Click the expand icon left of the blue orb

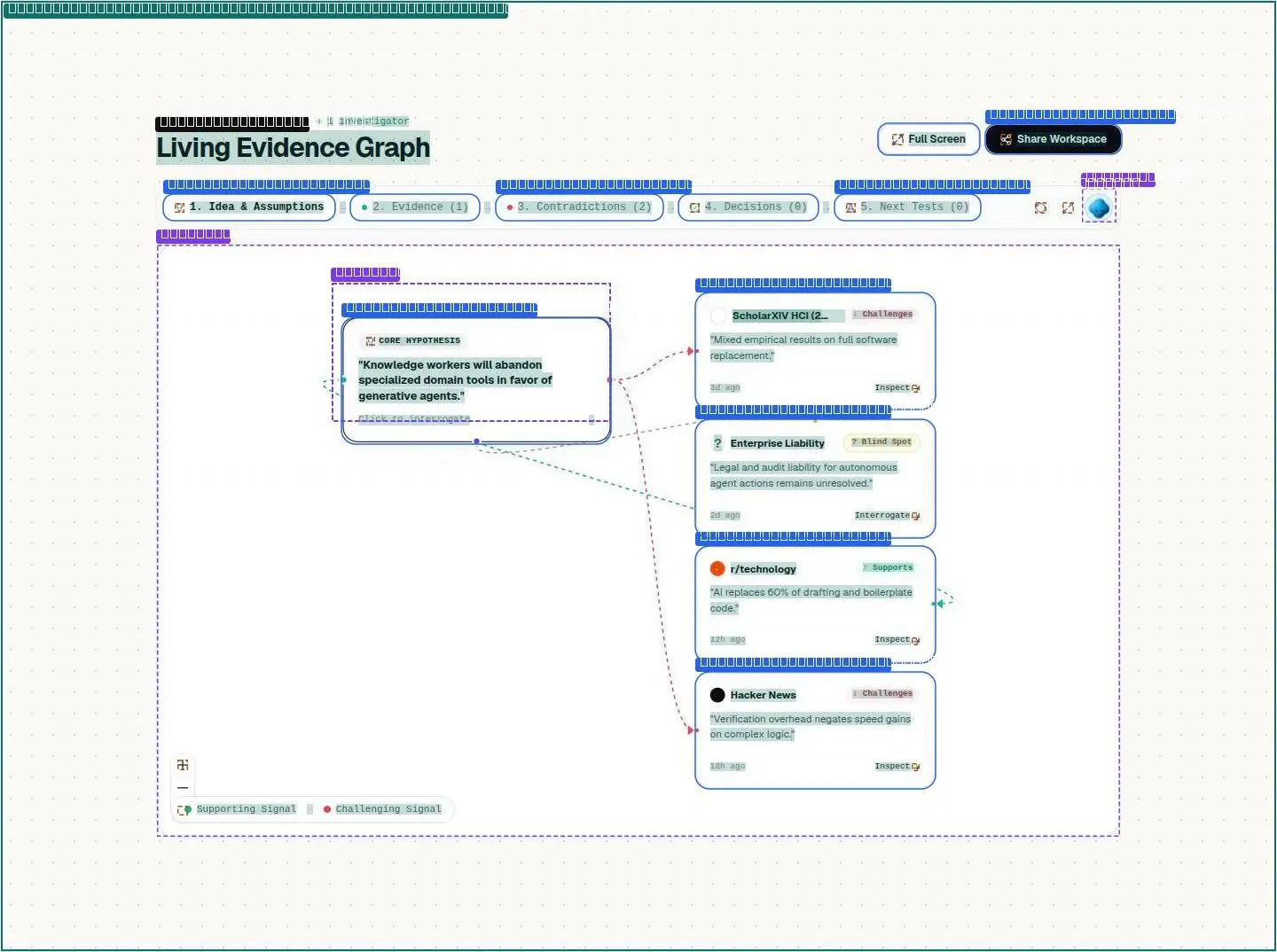1068,207
